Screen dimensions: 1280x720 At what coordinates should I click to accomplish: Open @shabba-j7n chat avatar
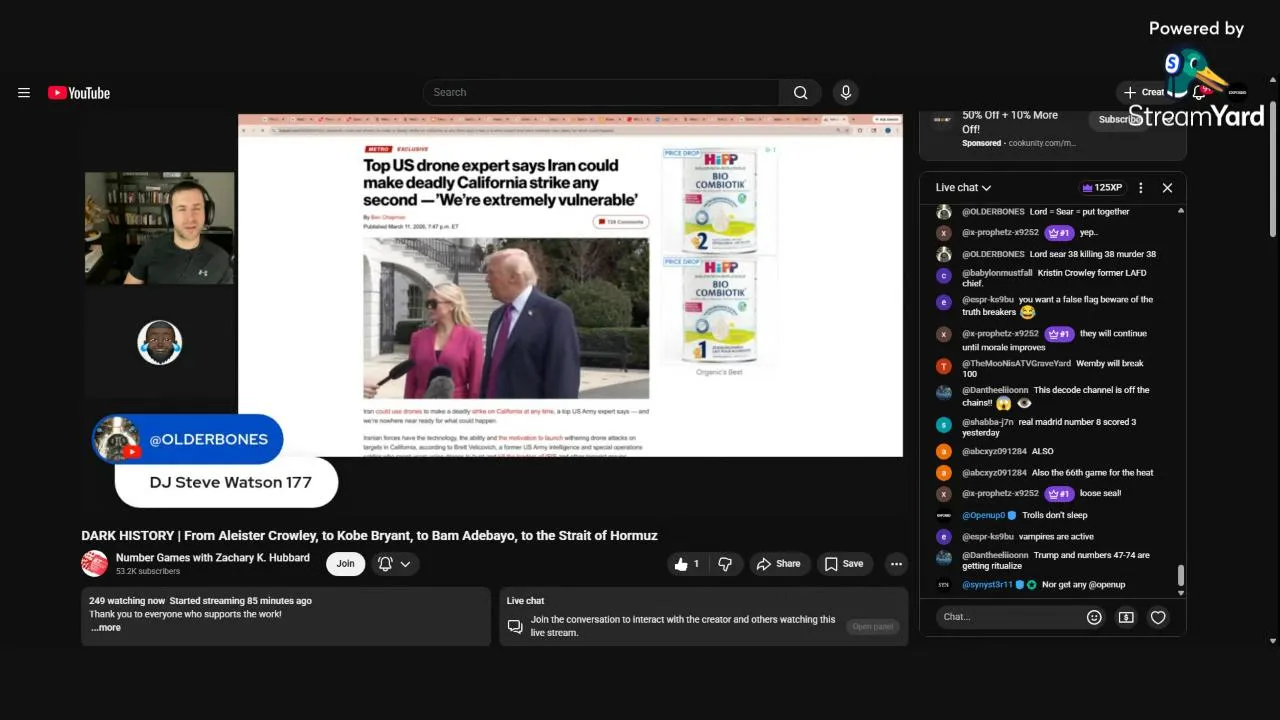[x=943, y=425]
